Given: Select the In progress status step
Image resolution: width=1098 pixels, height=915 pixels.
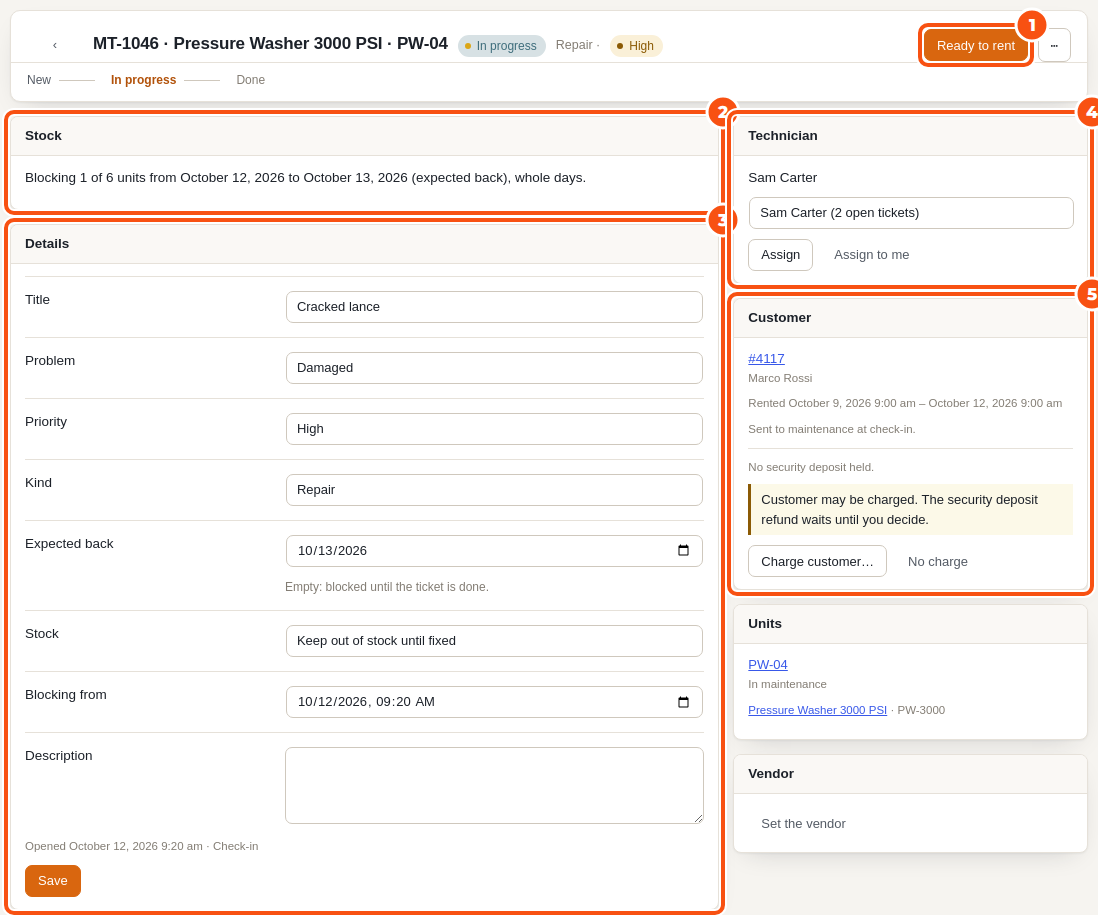Looking at the screenshot, I should pyautogui.click(x=144, y=80).
